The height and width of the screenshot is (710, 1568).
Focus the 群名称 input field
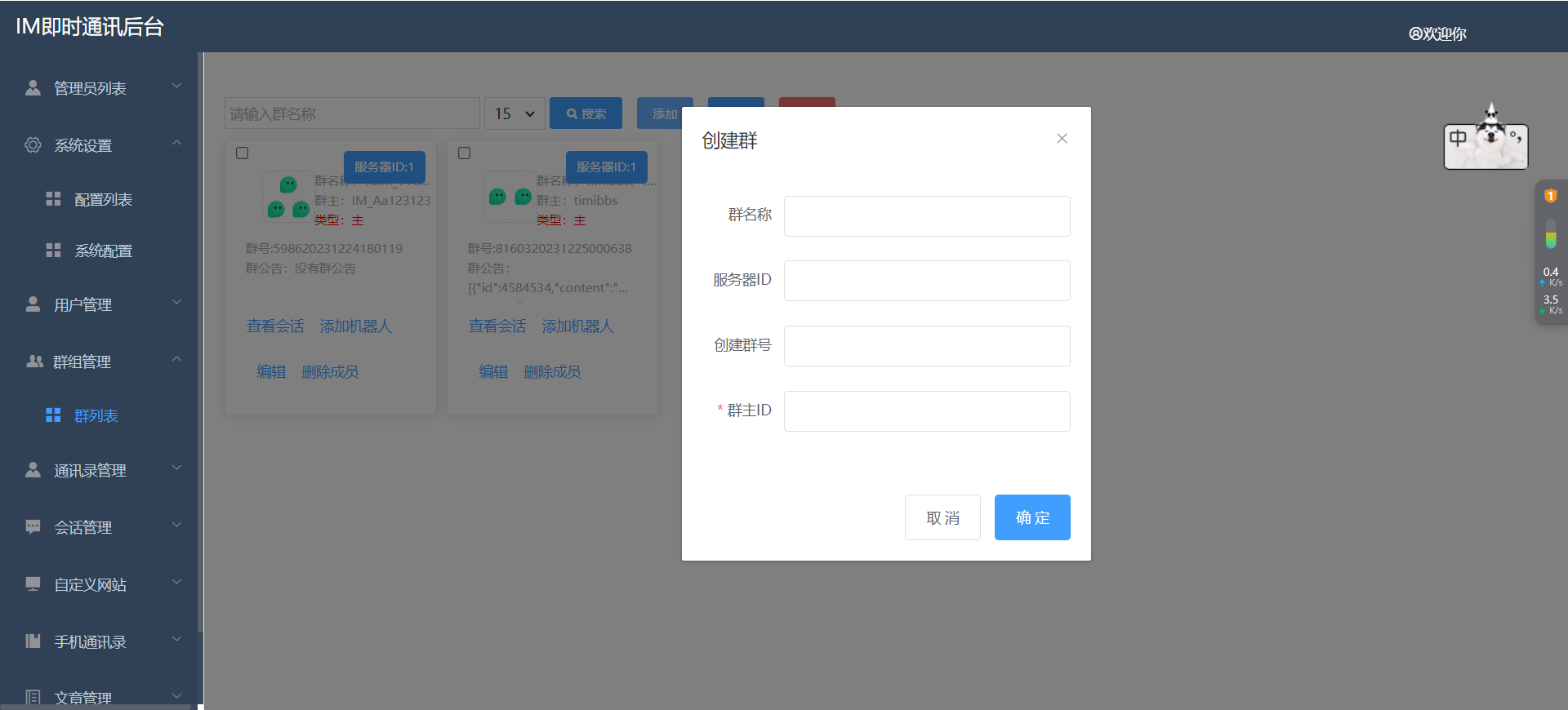(927, 216)
